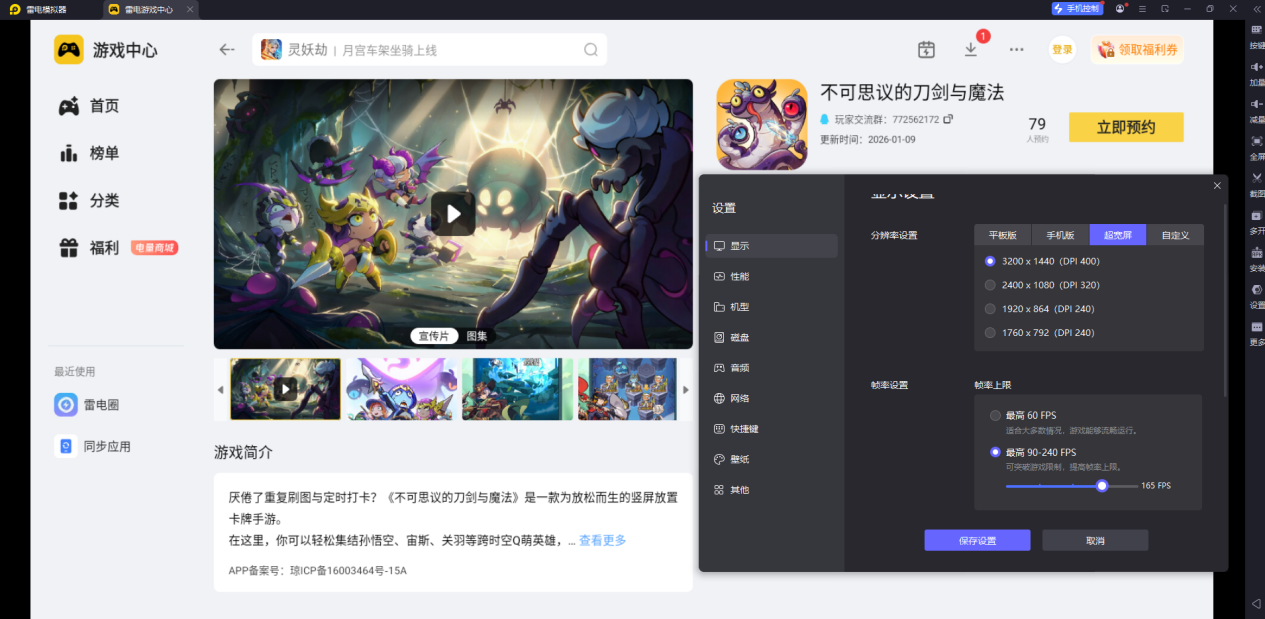Viewport: 1265px width, 619px height.
Task: Click the 立即预约 reserve button
Action: pos(1126,127)
